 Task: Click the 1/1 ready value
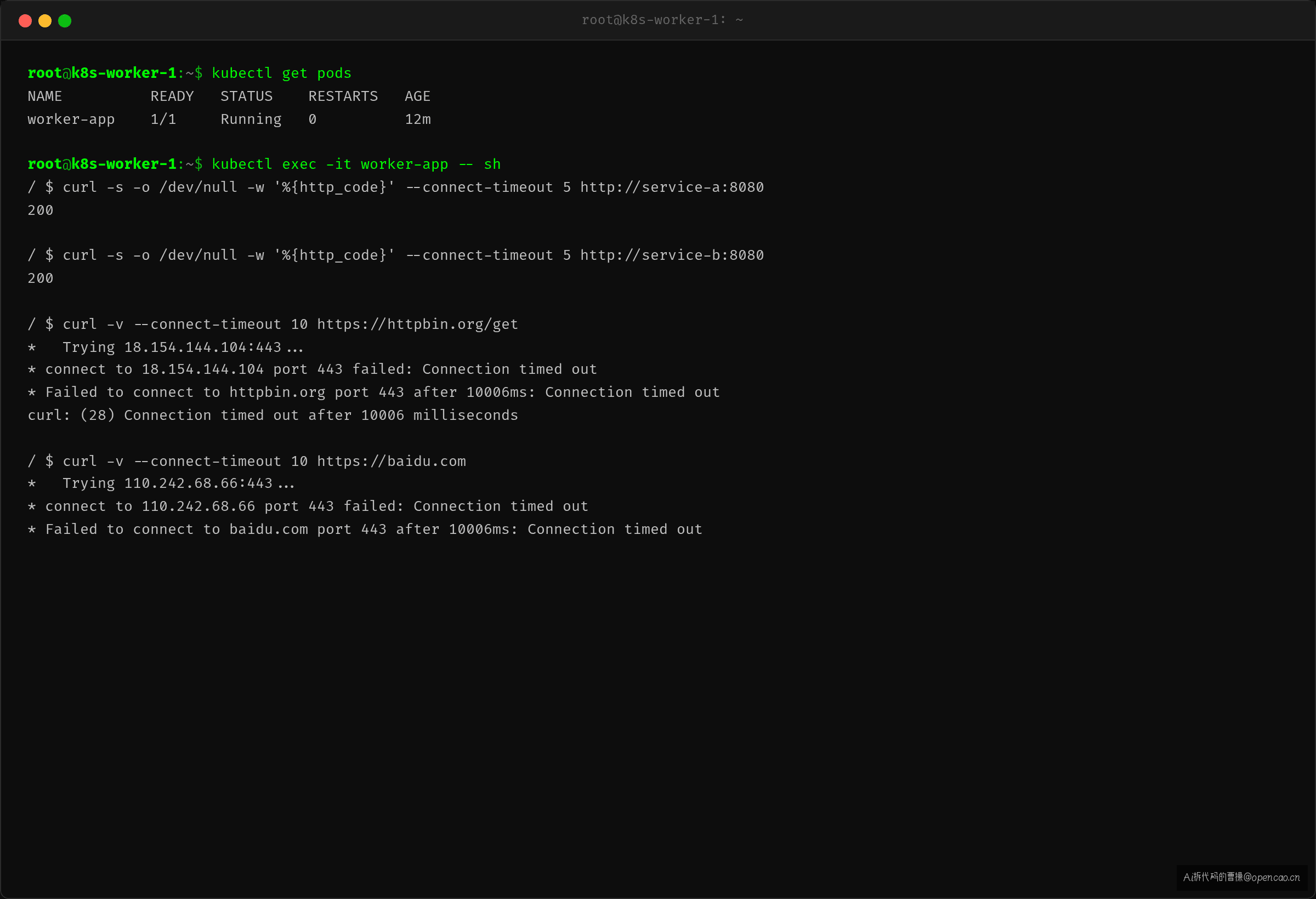163,119
